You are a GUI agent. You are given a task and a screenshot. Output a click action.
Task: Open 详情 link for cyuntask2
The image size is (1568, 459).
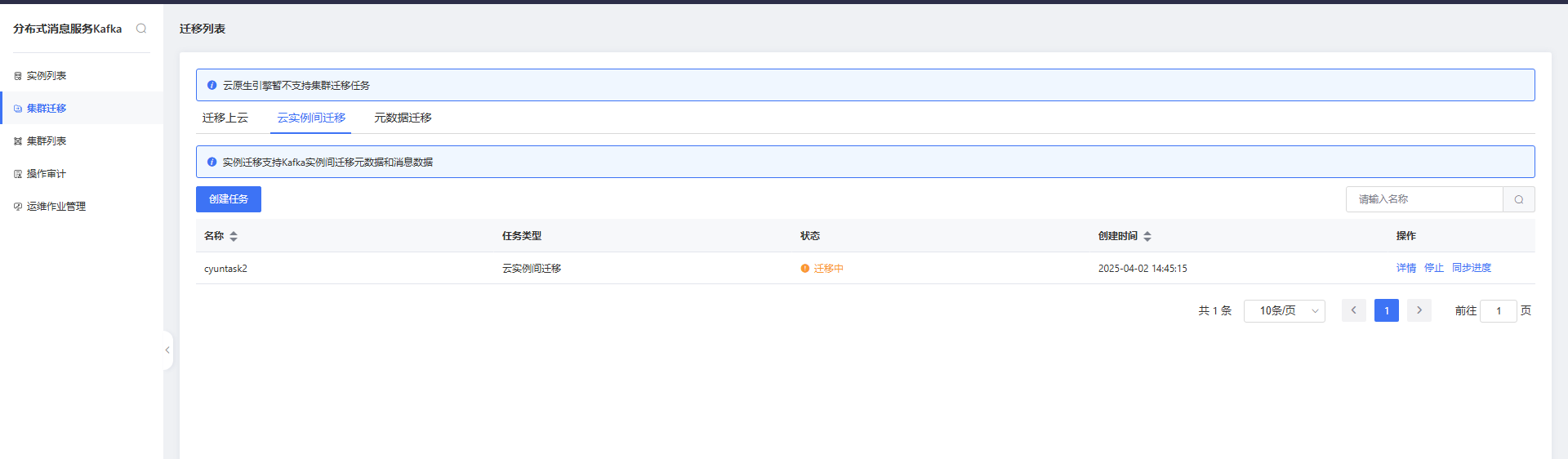1406,268
